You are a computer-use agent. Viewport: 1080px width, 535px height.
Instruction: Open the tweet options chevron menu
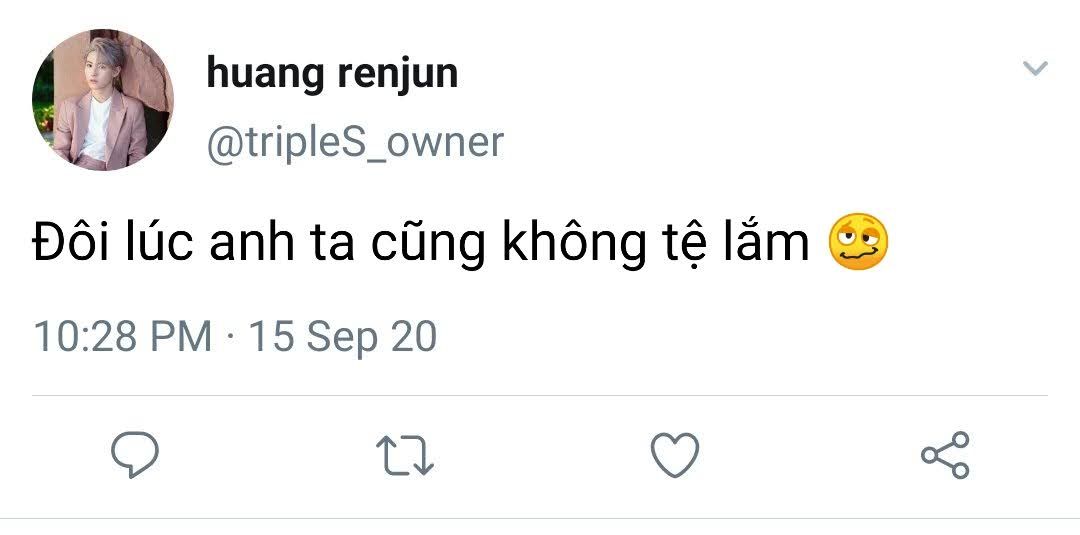coord(1035,67)
